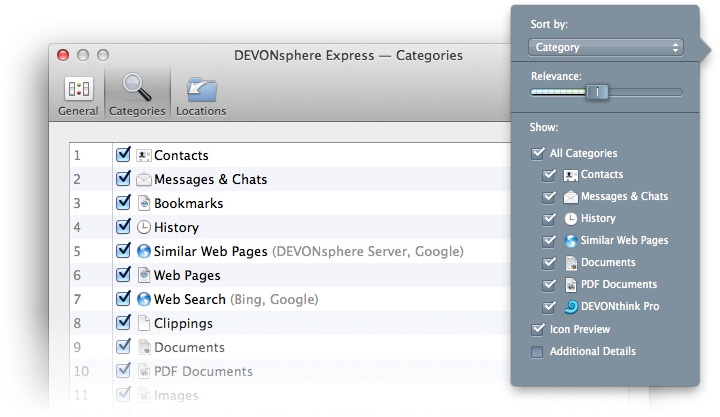
Task: Open the General preferences pane
Action: point(78,94)
